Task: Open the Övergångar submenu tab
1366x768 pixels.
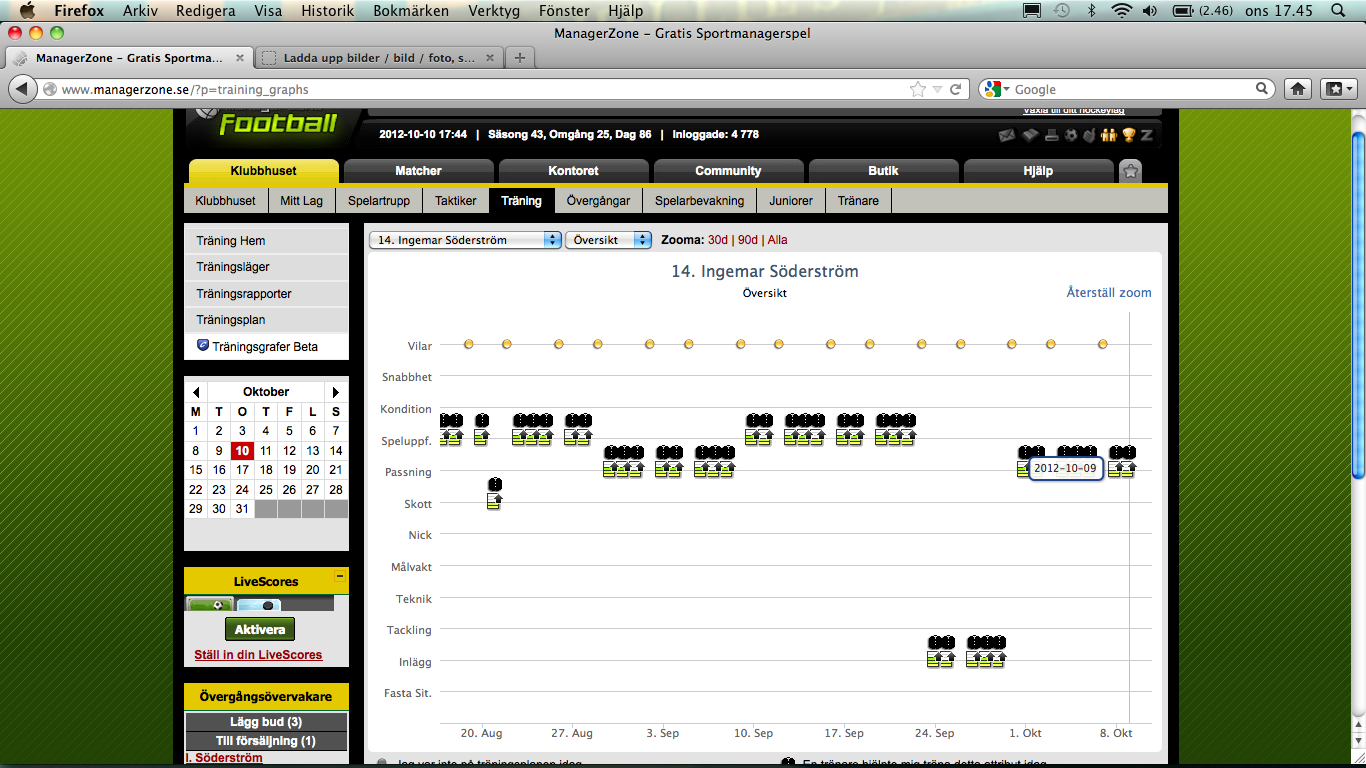Action: point(598,201)
